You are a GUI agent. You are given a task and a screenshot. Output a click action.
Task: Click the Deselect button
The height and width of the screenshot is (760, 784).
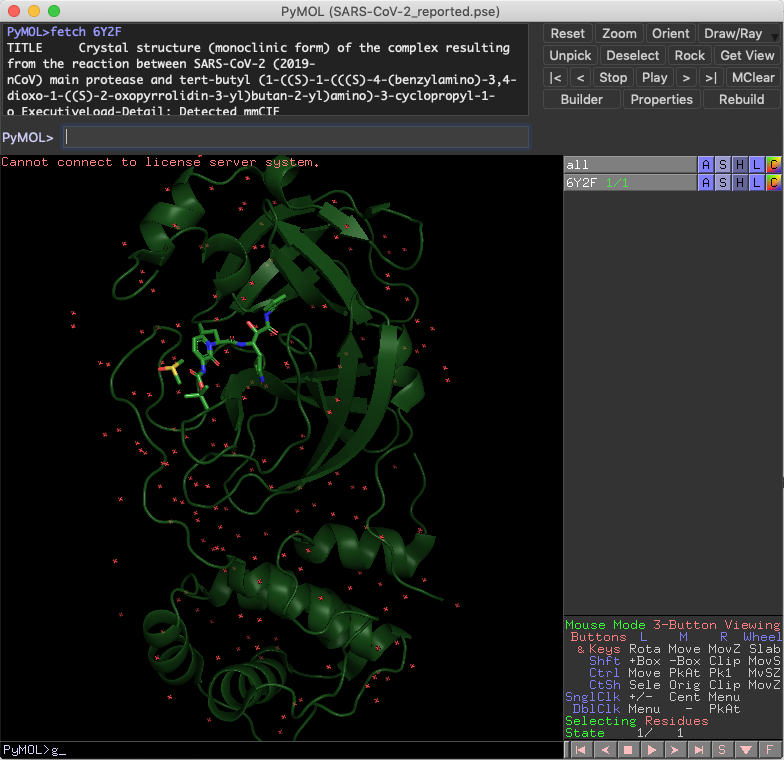coord(632,56)
